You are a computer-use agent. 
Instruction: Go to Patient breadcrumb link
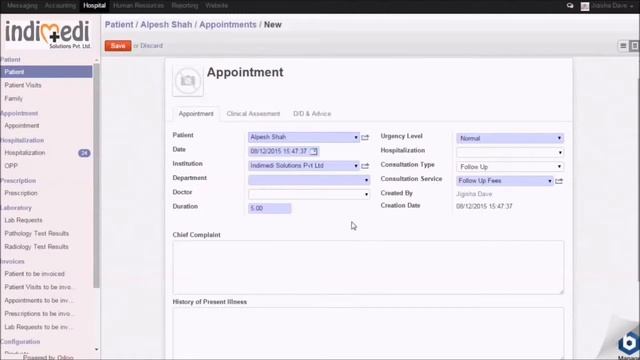119,25
